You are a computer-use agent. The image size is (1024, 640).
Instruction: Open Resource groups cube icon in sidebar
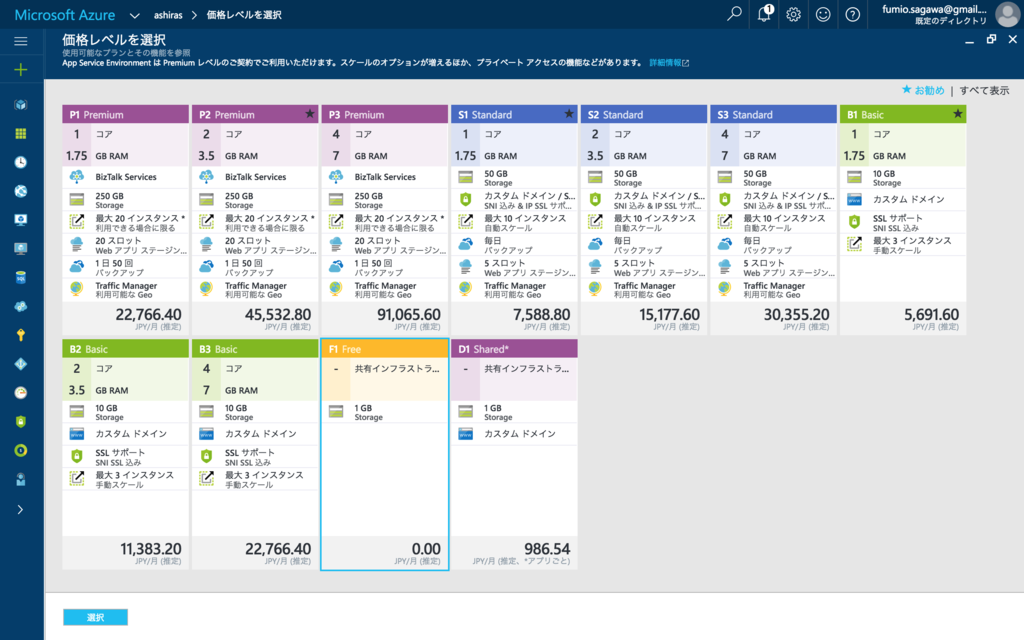21,104
